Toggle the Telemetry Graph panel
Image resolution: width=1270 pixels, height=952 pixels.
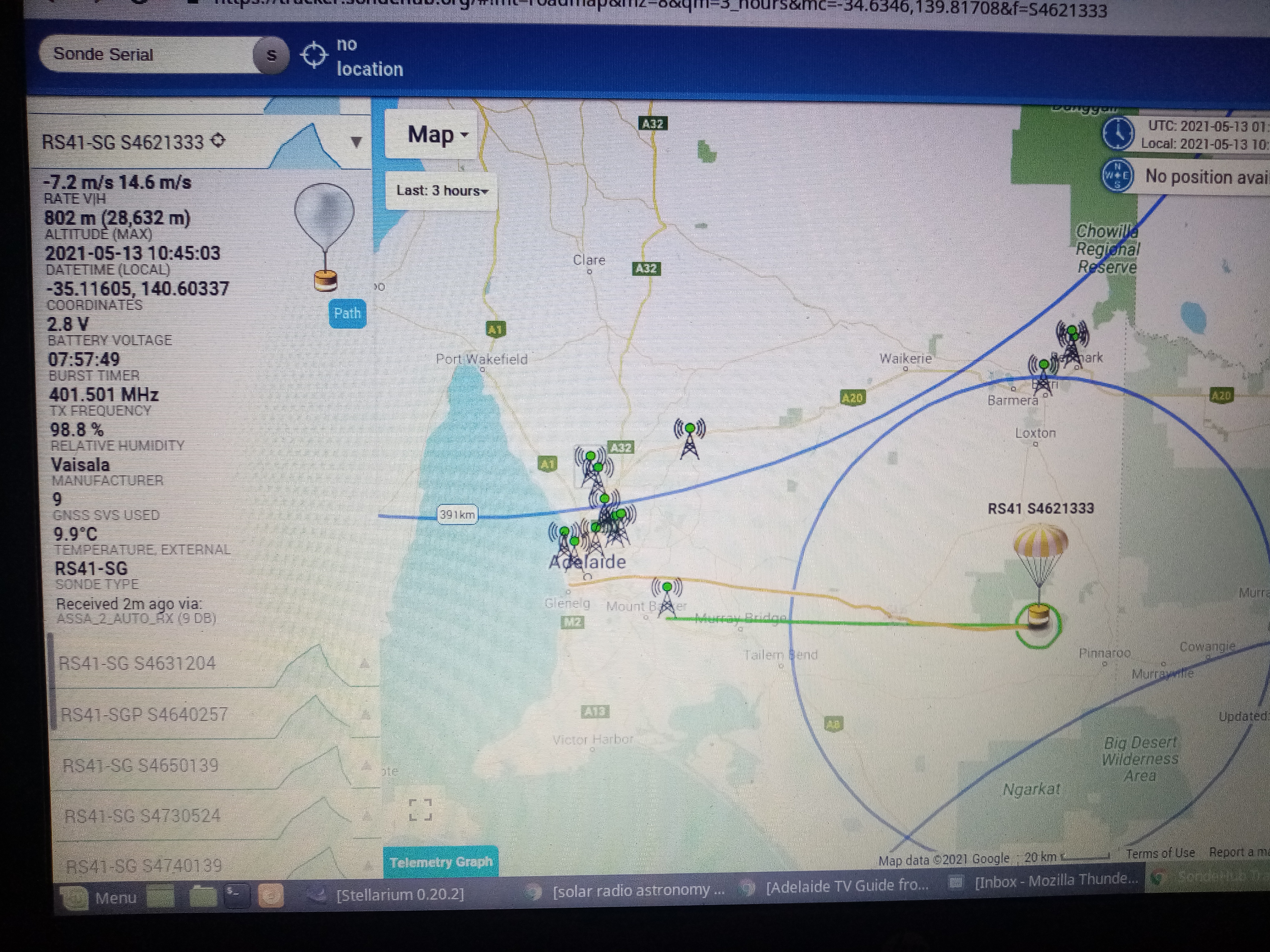[x=440, y=862]
